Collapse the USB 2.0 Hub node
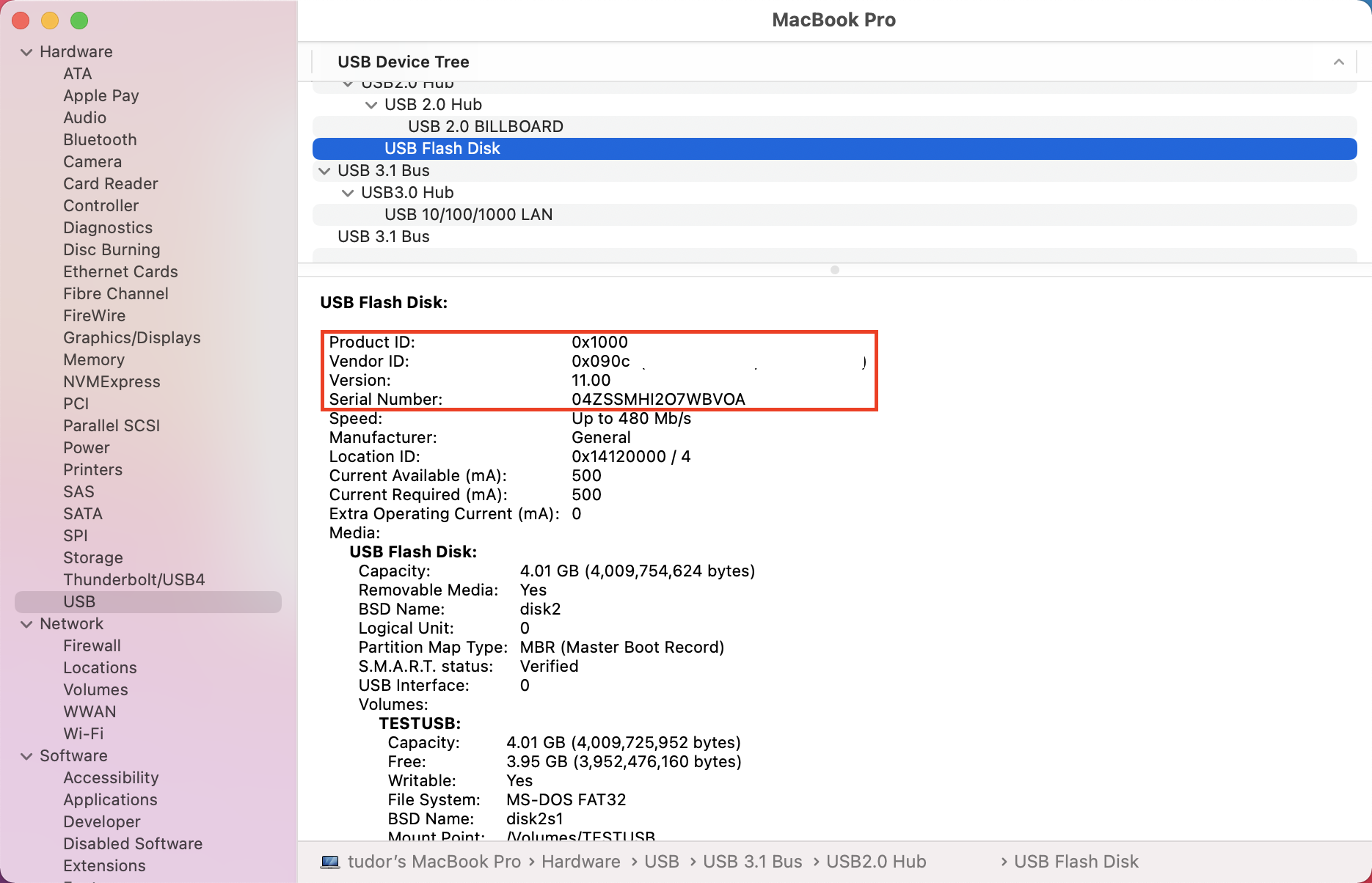 (x=371, y=105)
